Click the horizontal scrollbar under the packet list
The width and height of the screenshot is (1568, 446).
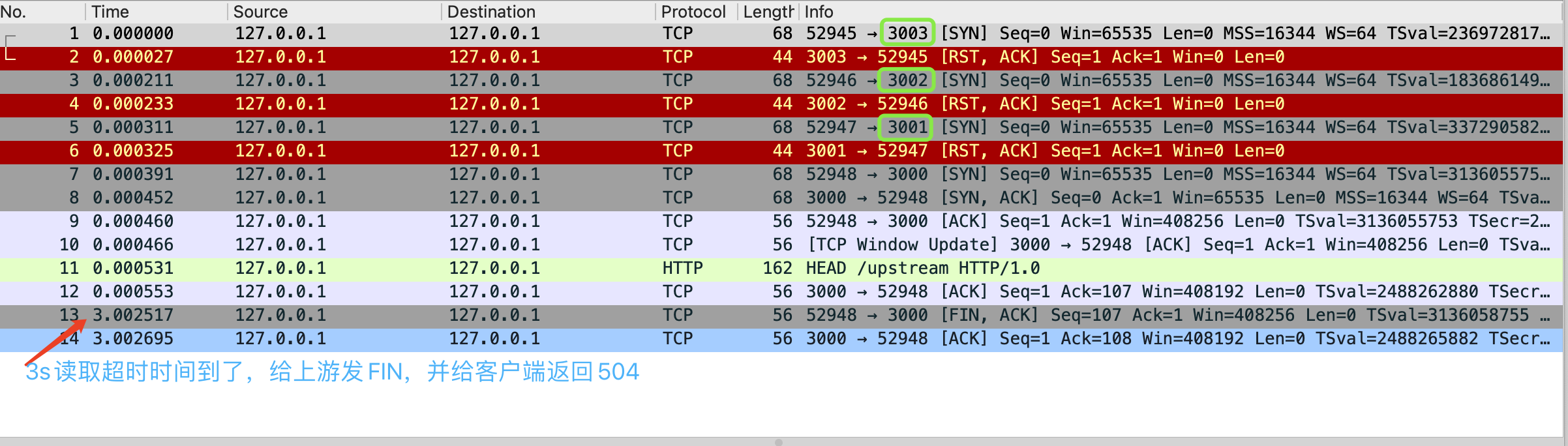coord(778,441)
